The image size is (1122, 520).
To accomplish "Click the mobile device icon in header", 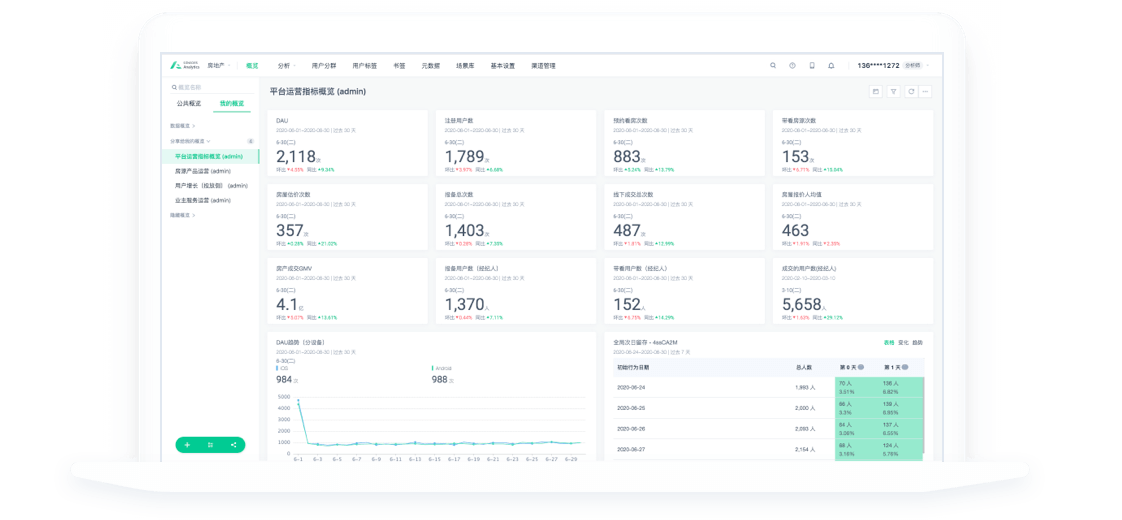I will [x=812, y=66].
